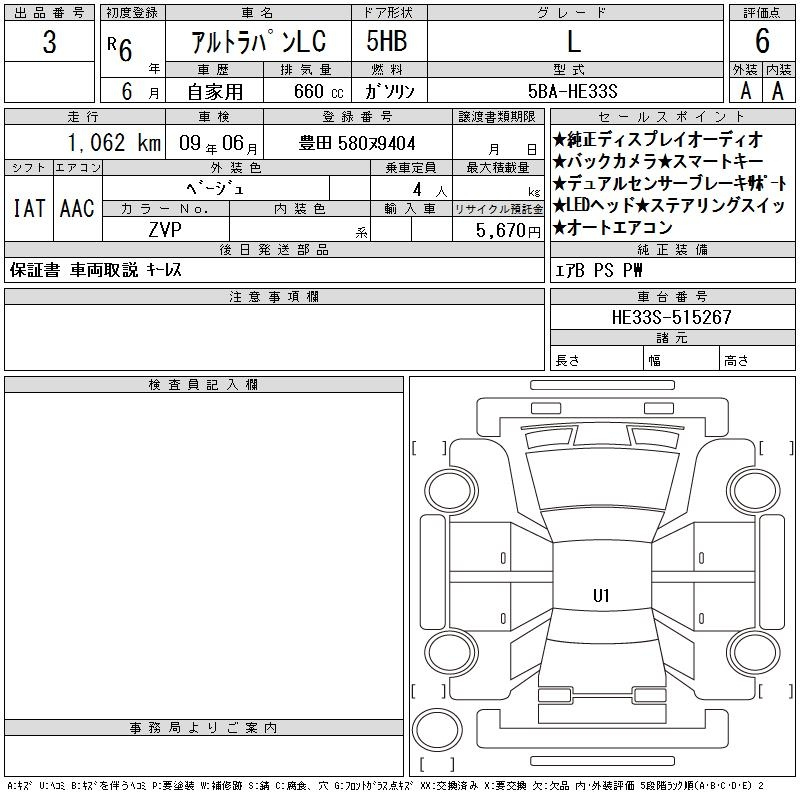The image size is (800, 800).
Task: Click sales point バックカメラ★スマートキー
Action: (658, 161)
